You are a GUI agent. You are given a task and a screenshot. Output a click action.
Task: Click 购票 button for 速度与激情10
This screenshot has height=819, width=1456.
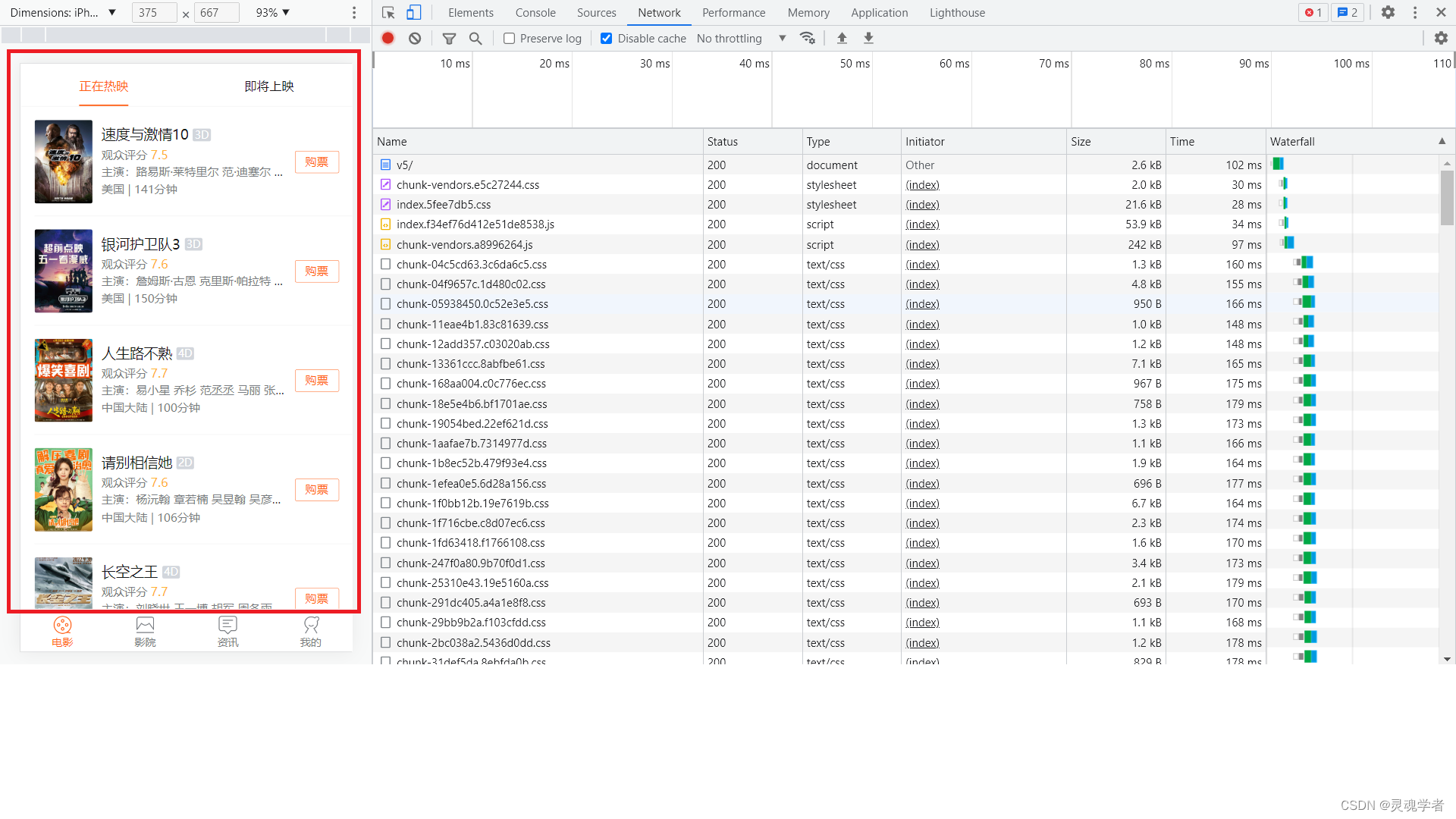point(316,162)
